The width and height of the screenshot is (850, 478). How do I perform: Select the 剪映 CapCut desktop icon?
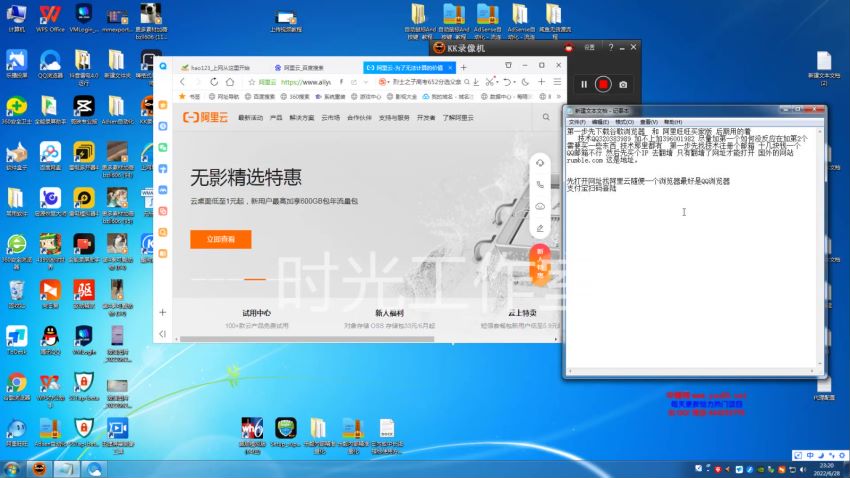tap(83, 110)
